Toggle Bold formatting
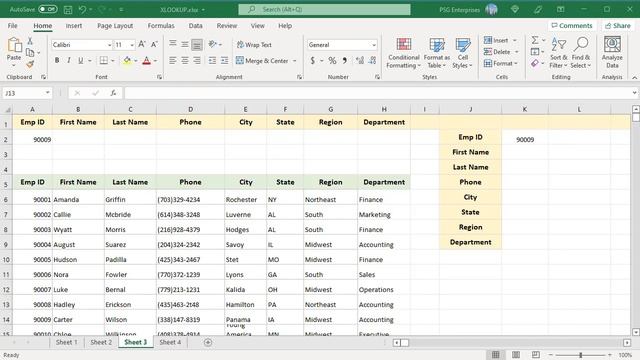This screenshot has width=640, height=360. point(57,60)
